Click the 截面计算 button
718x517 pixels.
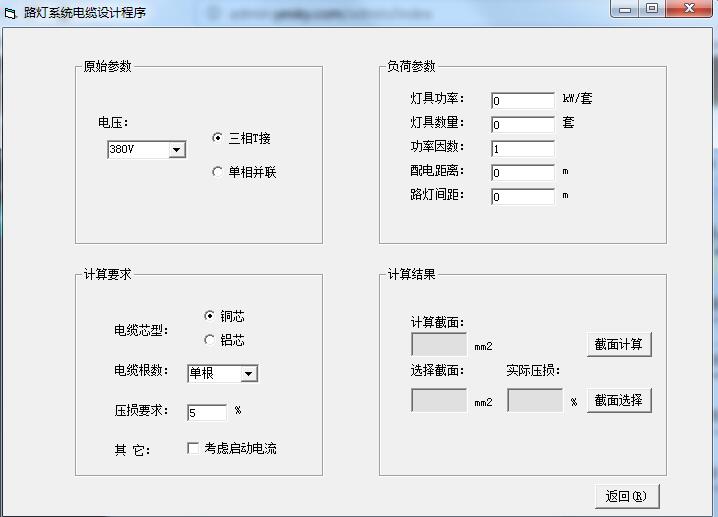point(619,344)
